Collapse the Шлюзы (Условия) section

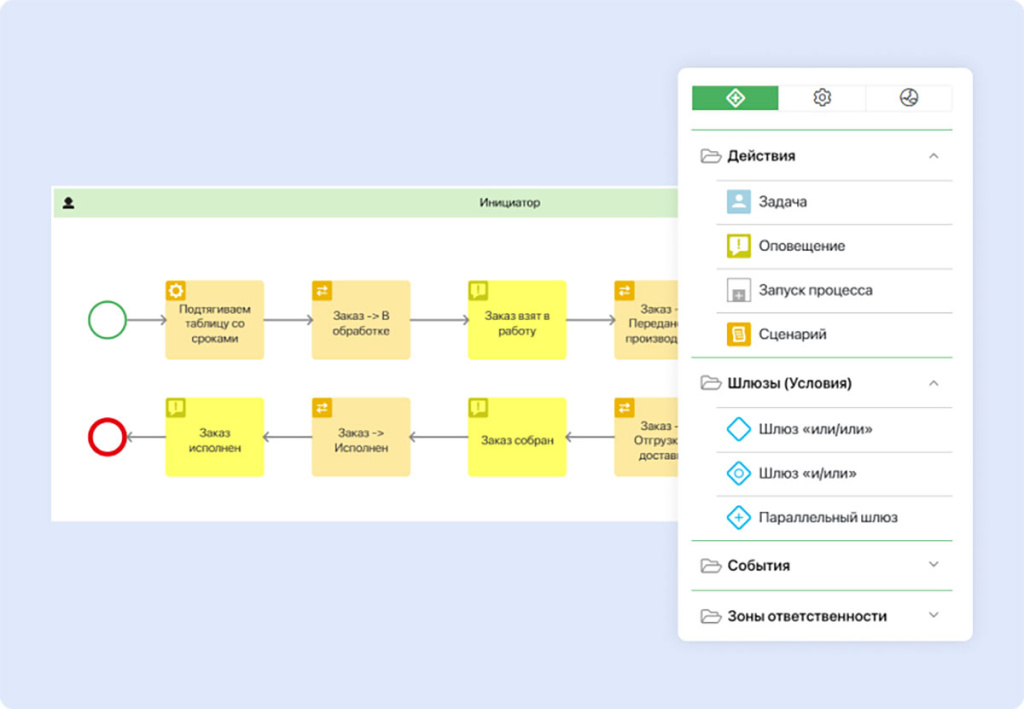pos(933,383)
